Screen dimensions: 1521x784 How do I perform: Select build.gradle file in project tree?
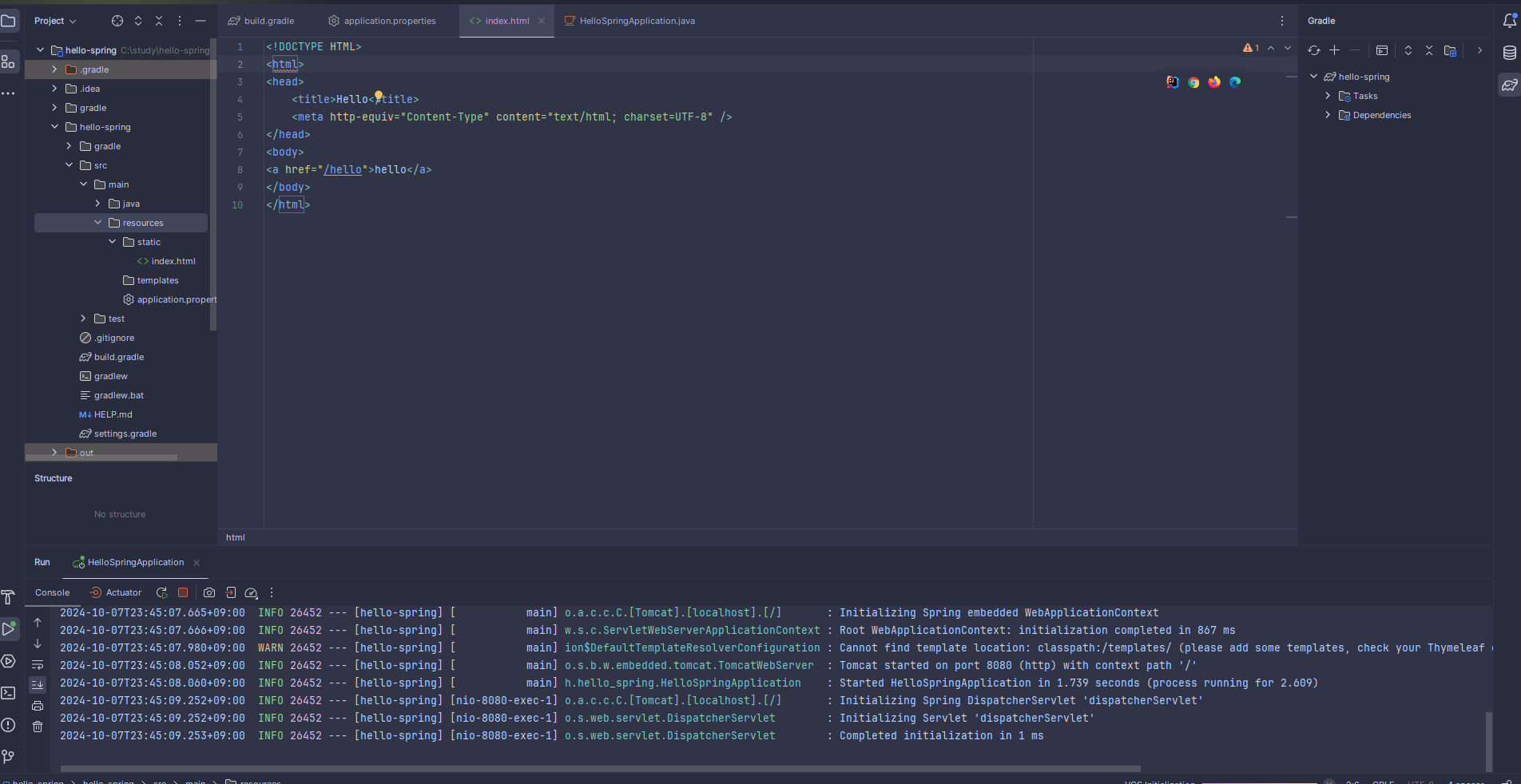(x=112, y=357)
